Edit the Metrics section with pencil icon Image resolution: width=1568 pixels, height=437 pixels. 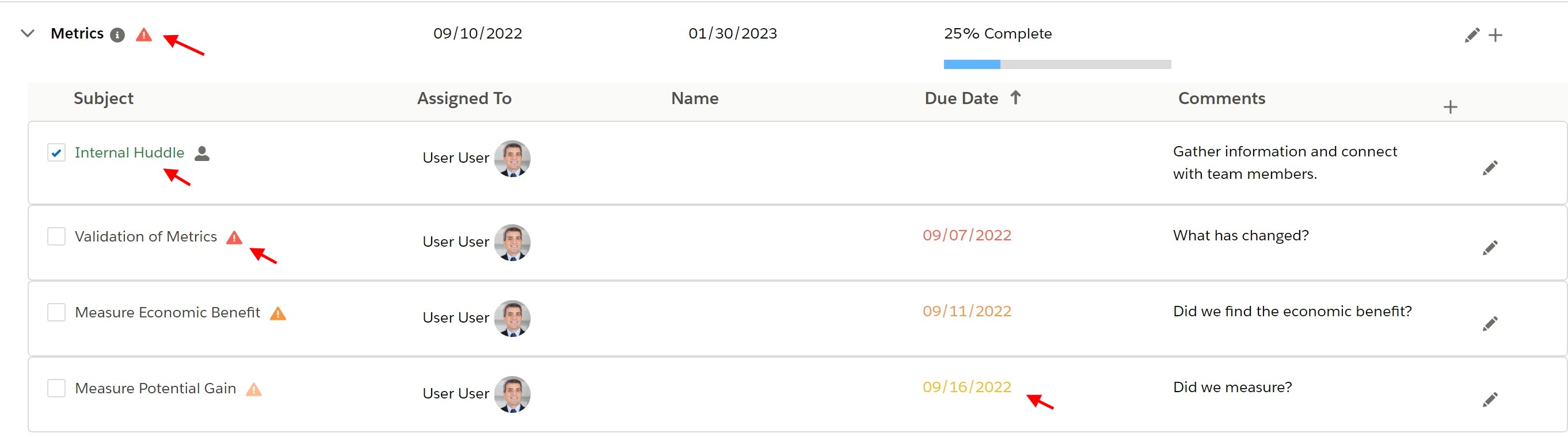tap(1472, 35)
